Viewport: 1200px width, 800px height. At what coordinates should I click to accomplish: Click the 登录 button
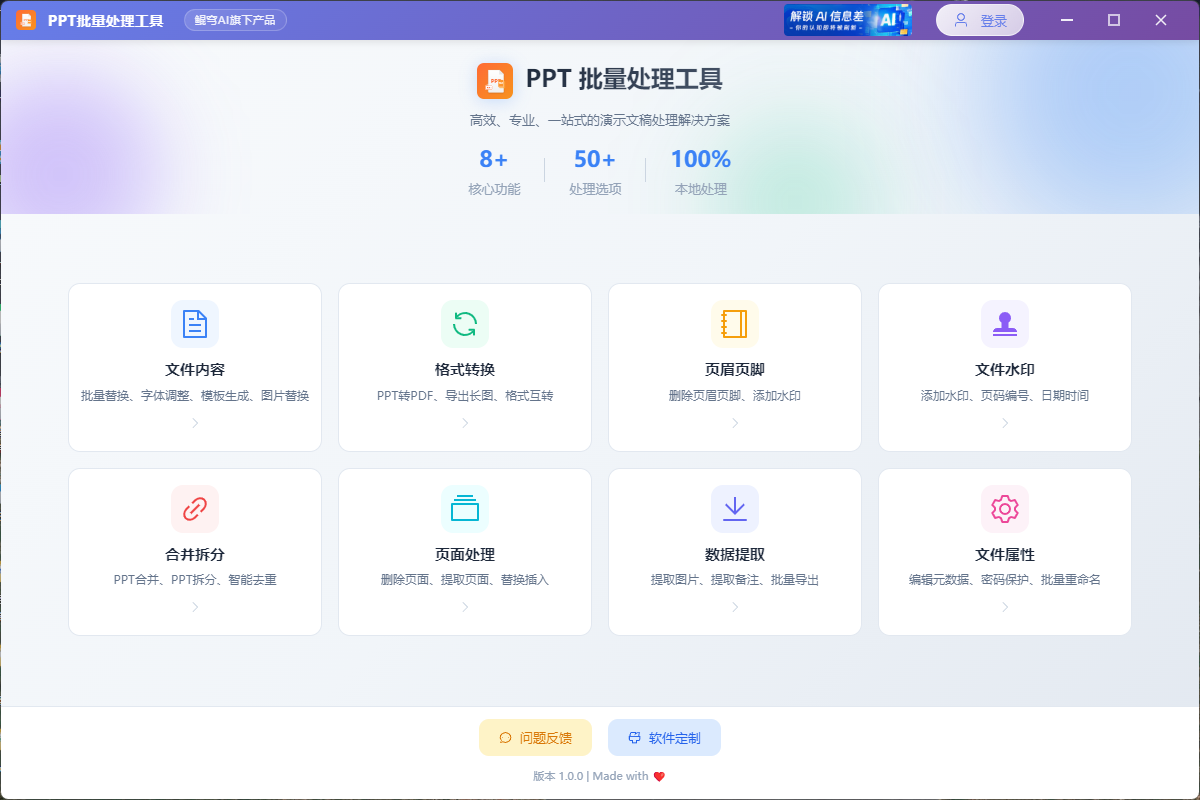coord(979,19)
